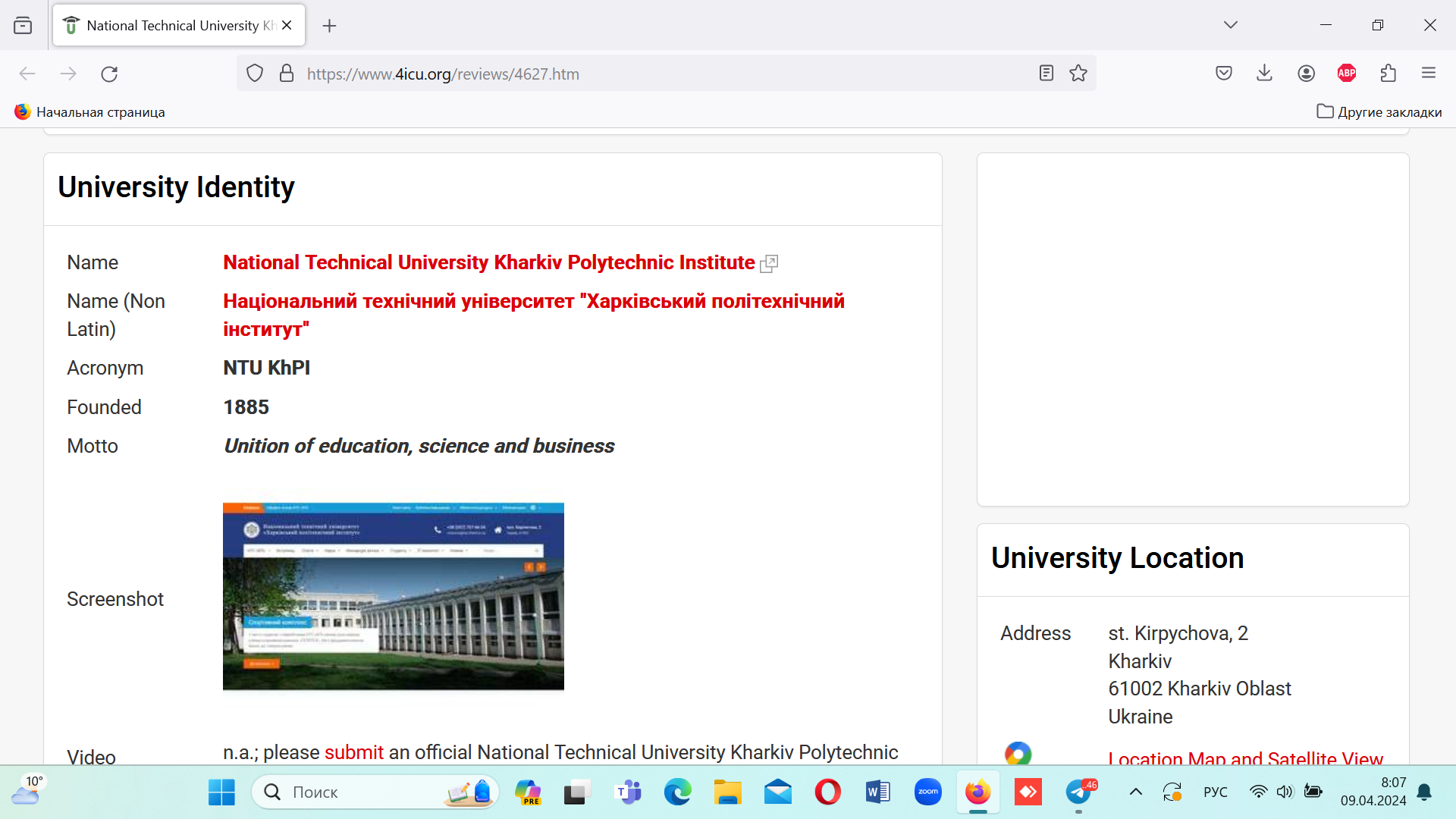The image size is (1456, 819).
Task: Open Firefox View recent browsing icon
Action: click(x=23, y=26)
